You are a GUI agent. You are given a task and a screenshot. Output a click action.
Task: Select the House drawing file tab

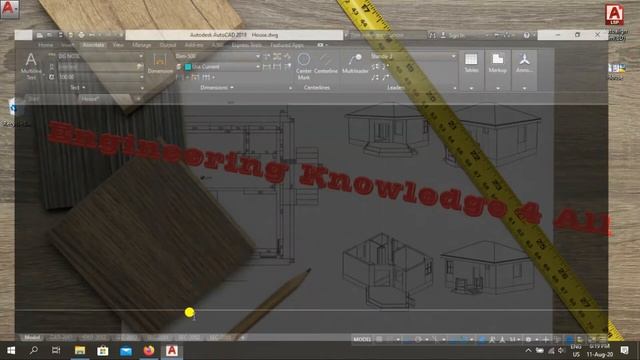click(x=89, y=99)
